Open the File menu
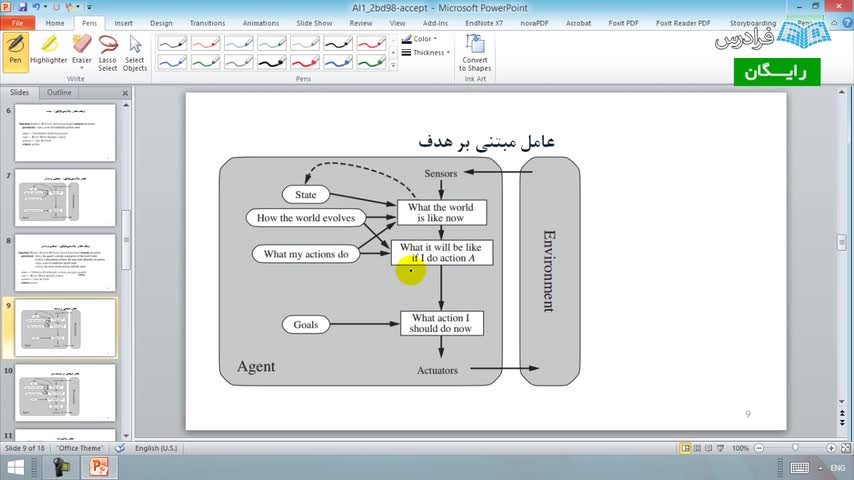This screenshot has width=854, height=480. [17, 23]
